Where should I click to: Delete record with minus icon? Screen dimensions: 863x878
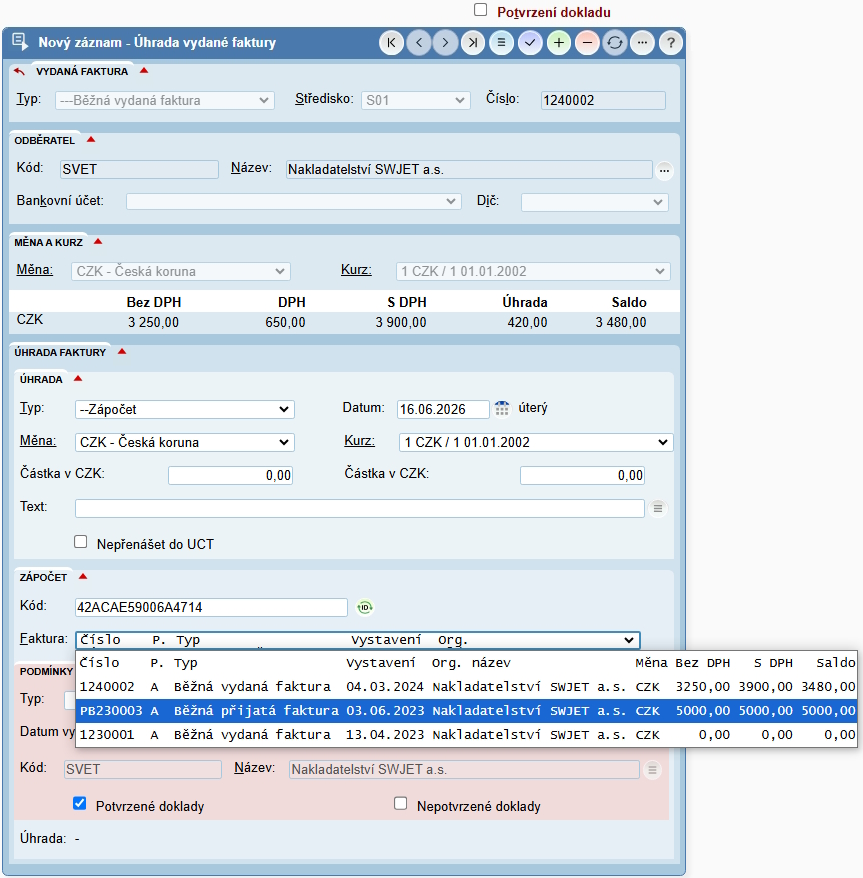[x=587, y=43]
